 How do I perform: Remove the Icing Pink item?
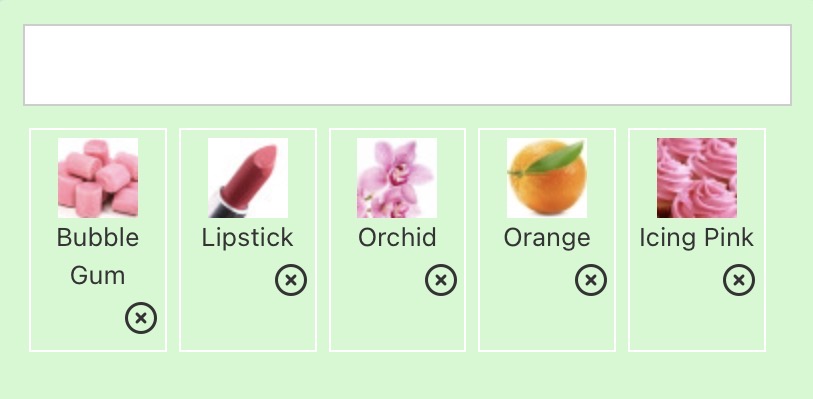(x=739, y=280)
